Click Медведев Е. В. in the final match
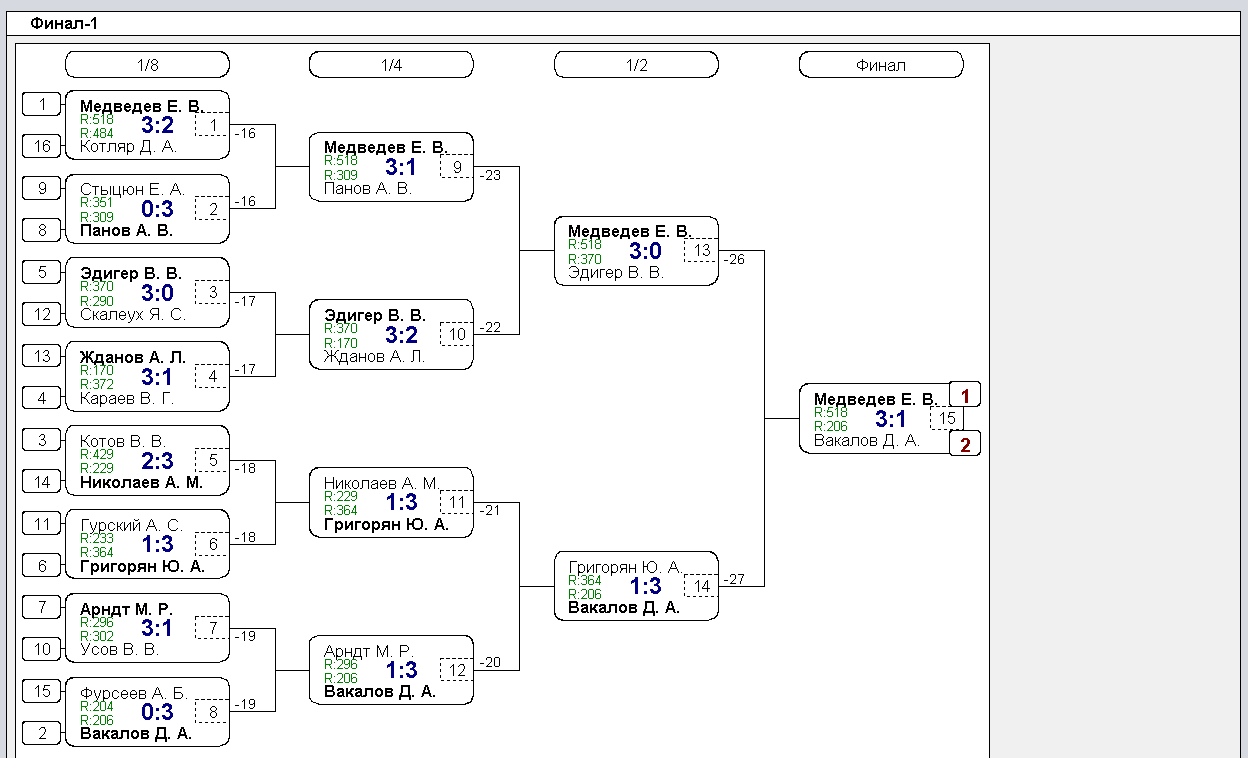This screenshot has width=1248, height=758. point(875,400)
